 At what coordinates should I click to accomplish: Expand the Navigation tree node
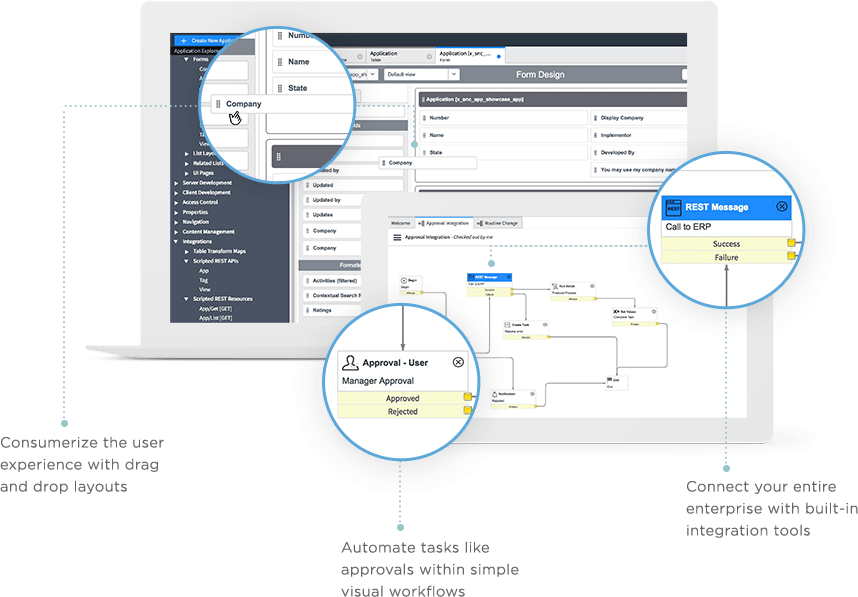pyautogui.click(x=176, y=222)
